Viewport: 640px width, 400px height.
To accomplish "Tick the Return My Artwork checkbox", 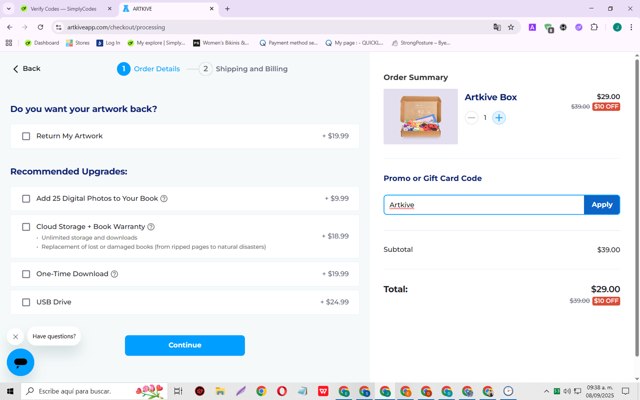I will click(x=26, y=136).
